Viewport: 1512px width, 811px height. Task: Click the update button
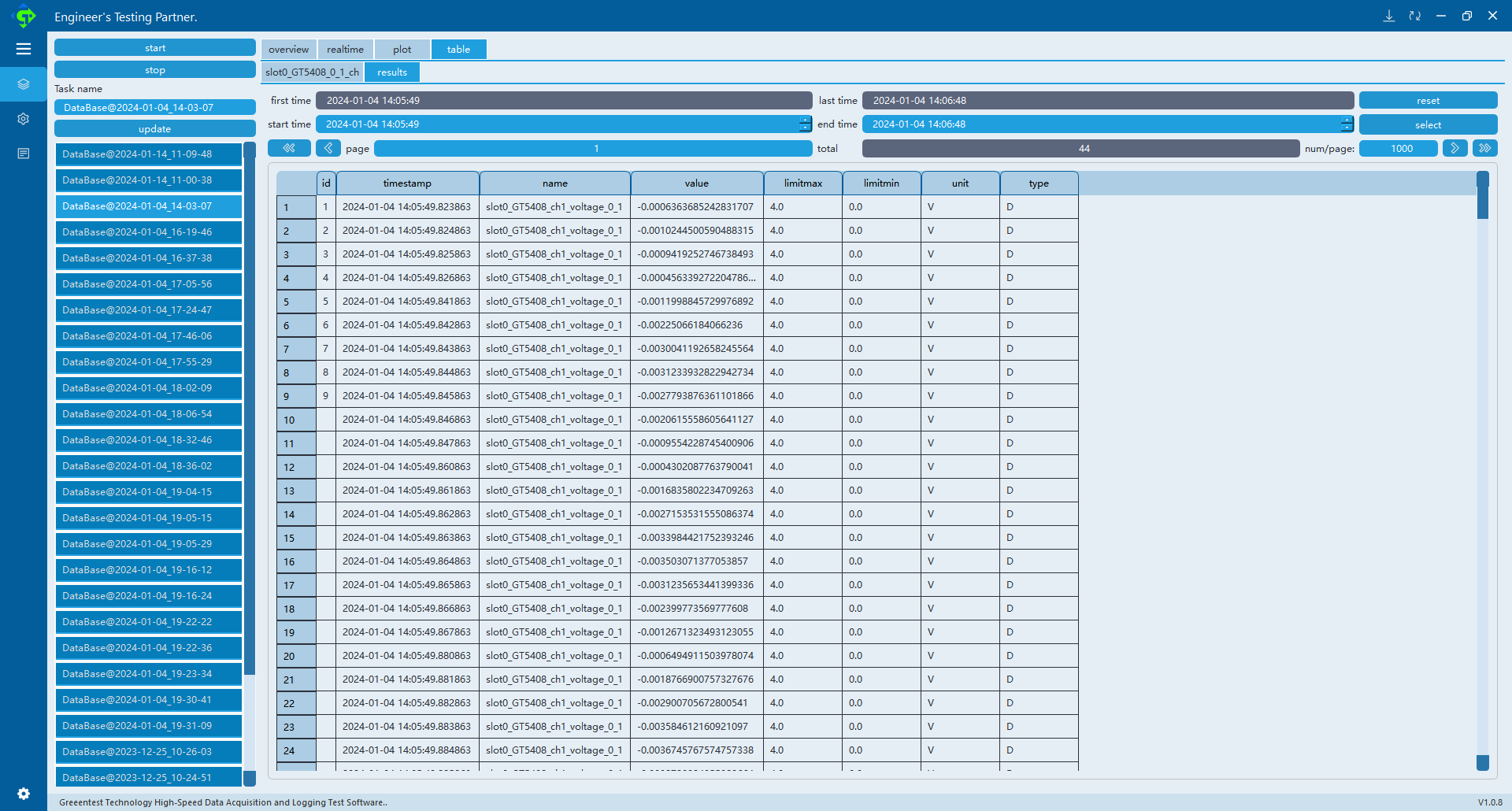(155, 129)
